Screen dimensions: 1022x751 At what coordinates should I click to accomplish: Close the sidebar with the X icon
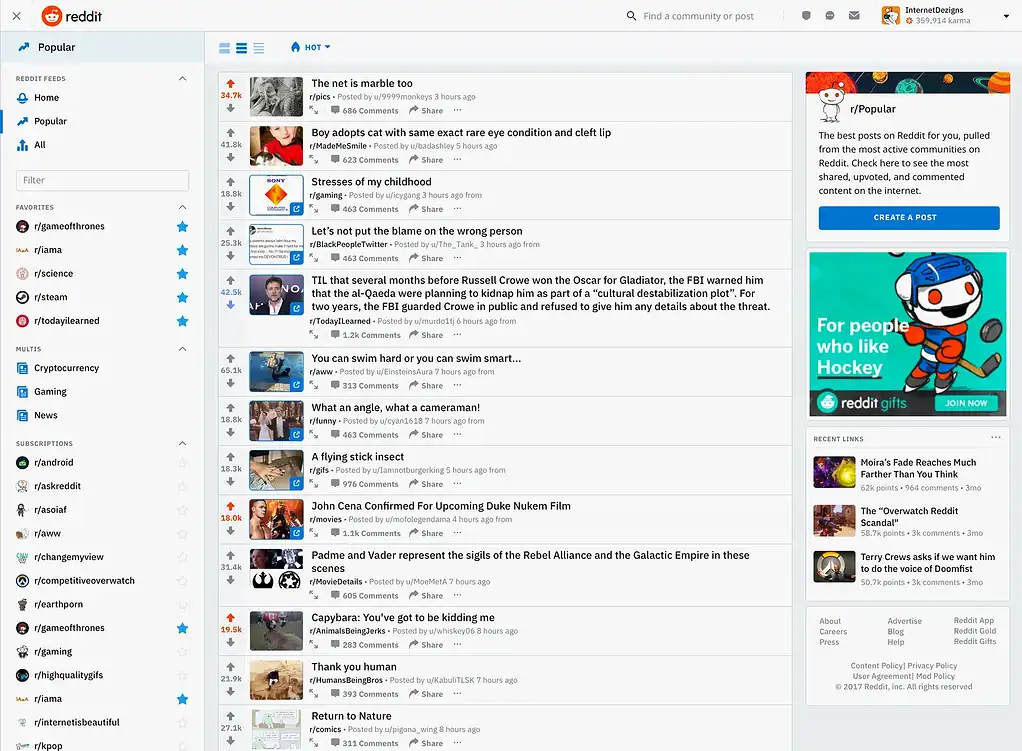tap(17, 16)
